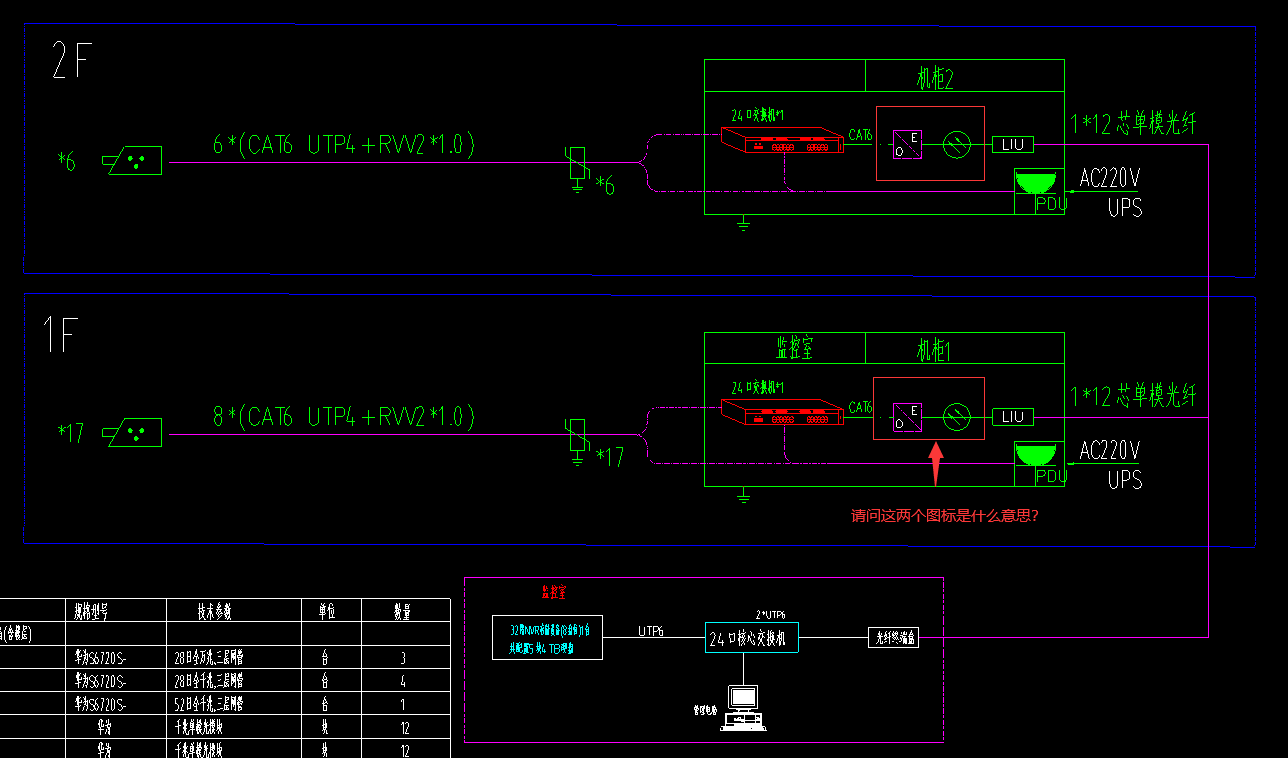The height and width of the screenshot is (758, 1288).
Task: Click the ground symbol below cabinet 2
Action: tap(743, 224)
